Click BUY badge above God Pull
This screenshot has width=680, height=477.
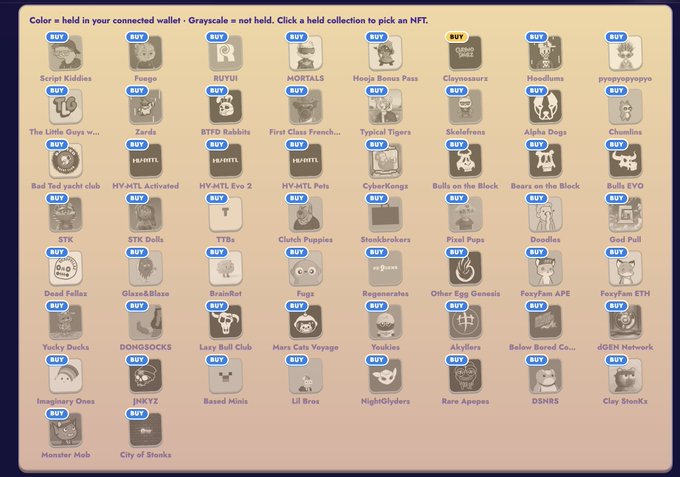tap(616, 198)
